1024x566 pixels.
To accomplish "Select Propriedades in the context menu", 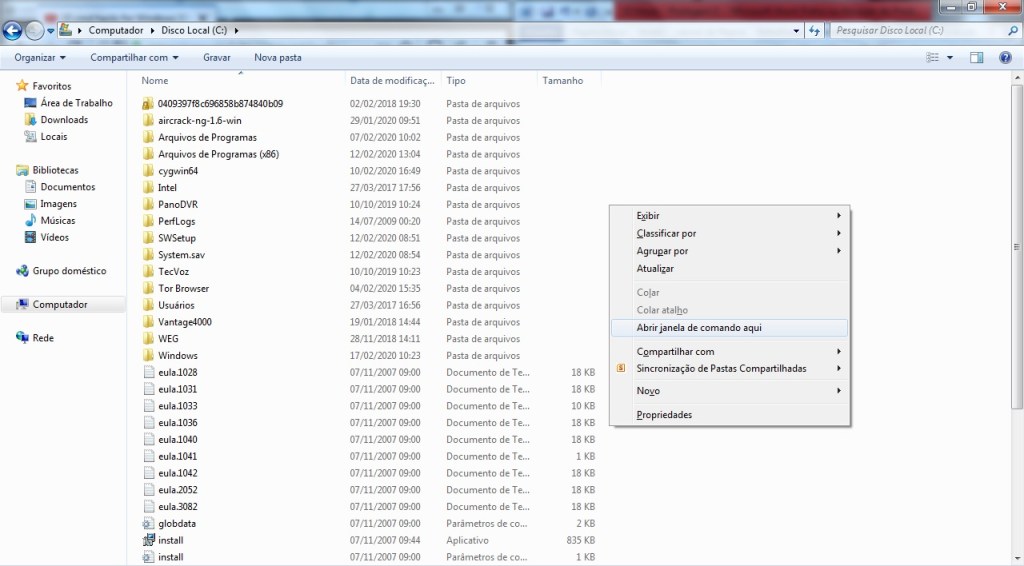I will (664, 415).
